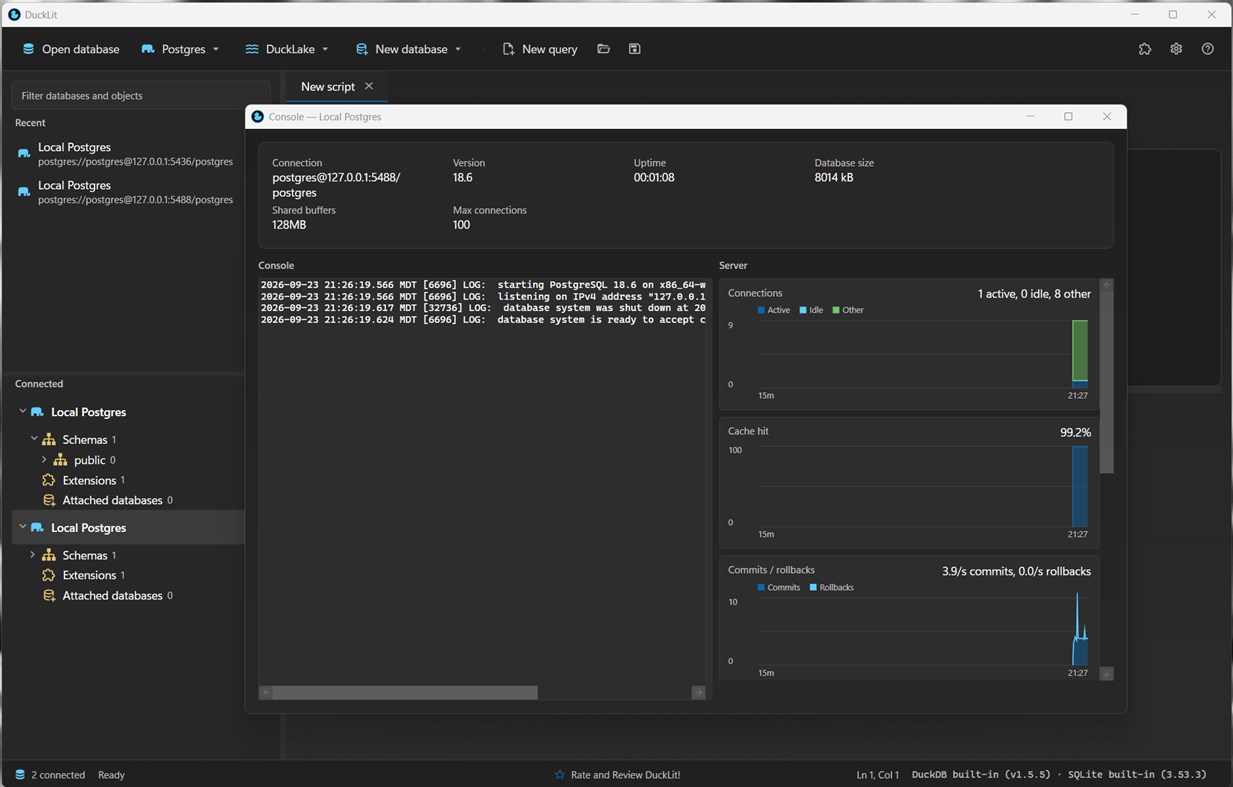1233x787 pixels.
Task: Click the second Extensions puzzle icon
Action: 48,575
